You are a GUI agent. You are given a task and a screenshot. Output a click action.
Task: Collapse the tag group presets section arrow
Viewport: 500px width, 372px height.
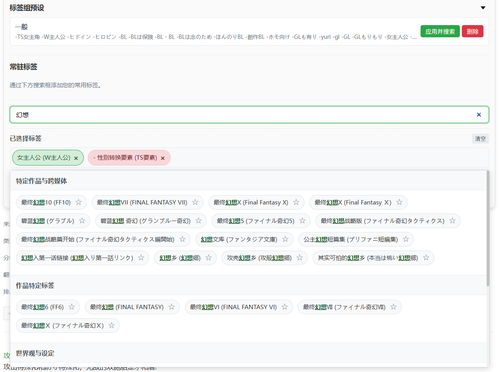click(483, 8)
